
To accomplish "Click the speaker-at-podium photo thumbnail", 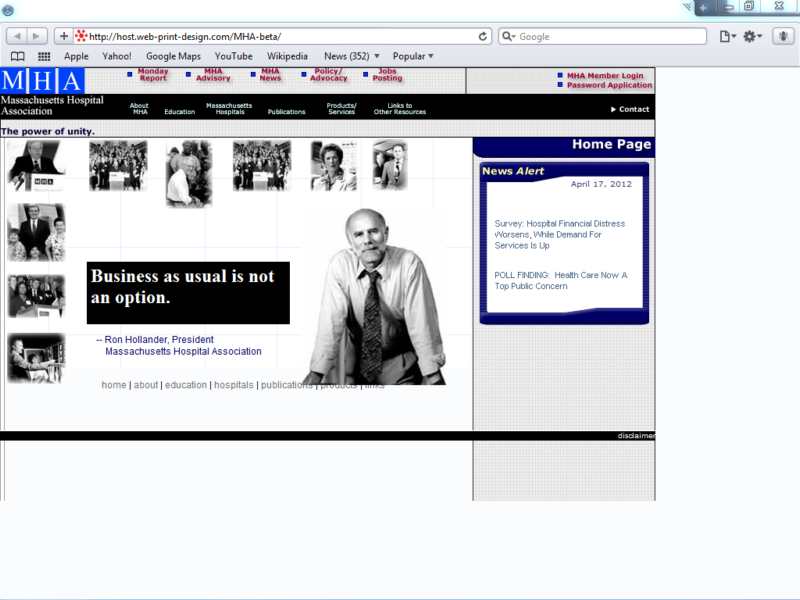I will coord(36,166).
